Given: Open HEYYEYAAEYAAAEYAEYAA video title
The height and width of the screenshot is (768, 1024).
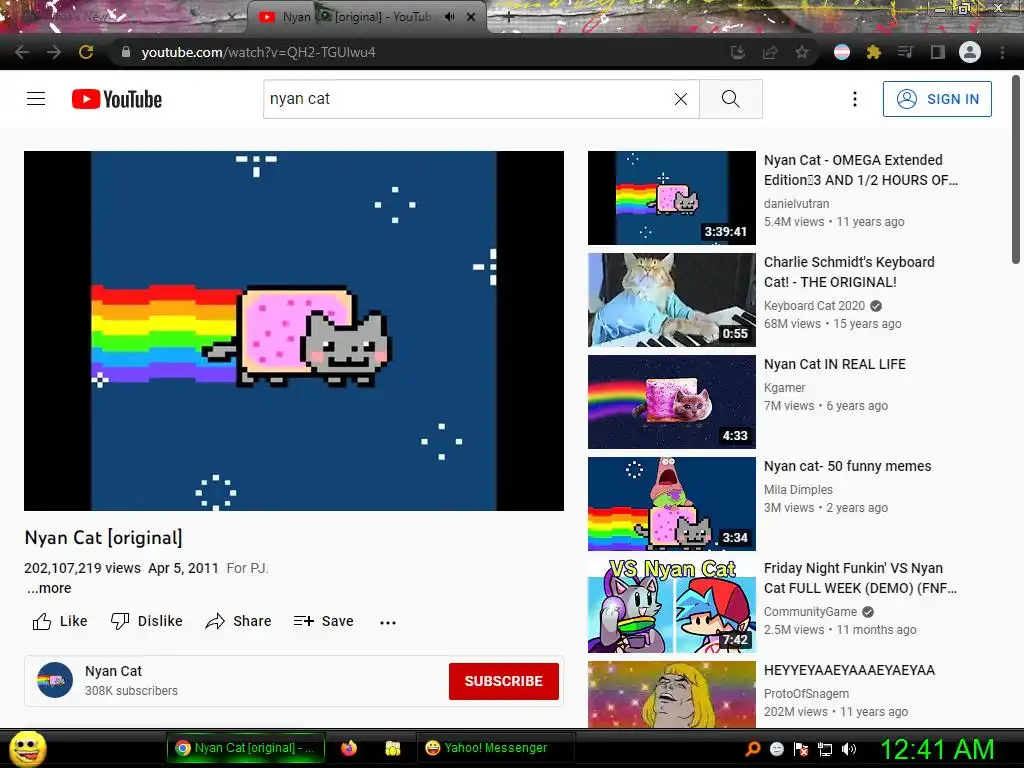Looking at the screenshot, I should pyautogui.click(x=849, y=669).
